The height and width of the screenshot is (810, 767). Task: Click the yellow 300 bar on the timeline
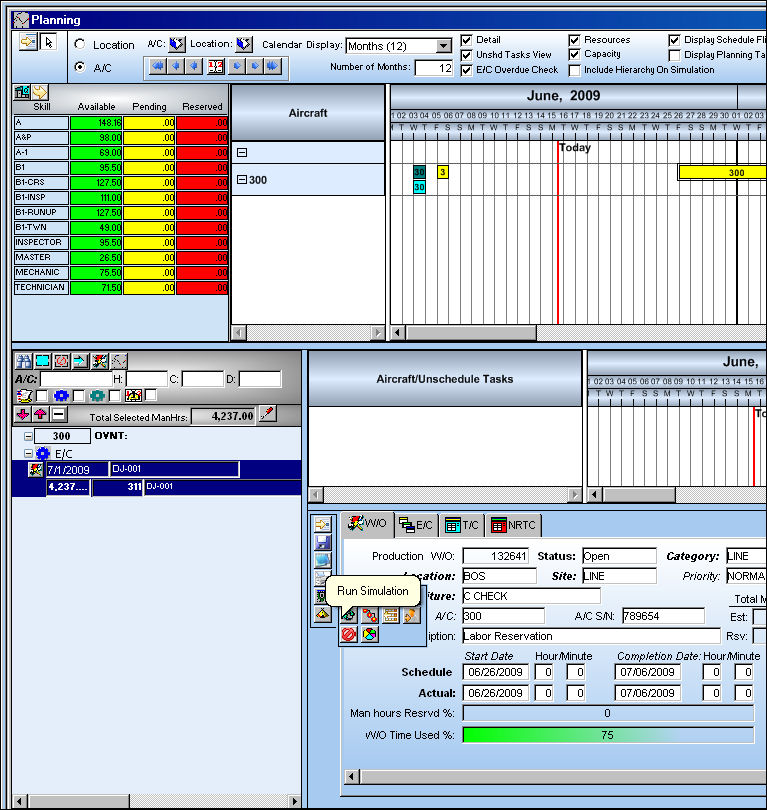723,173
